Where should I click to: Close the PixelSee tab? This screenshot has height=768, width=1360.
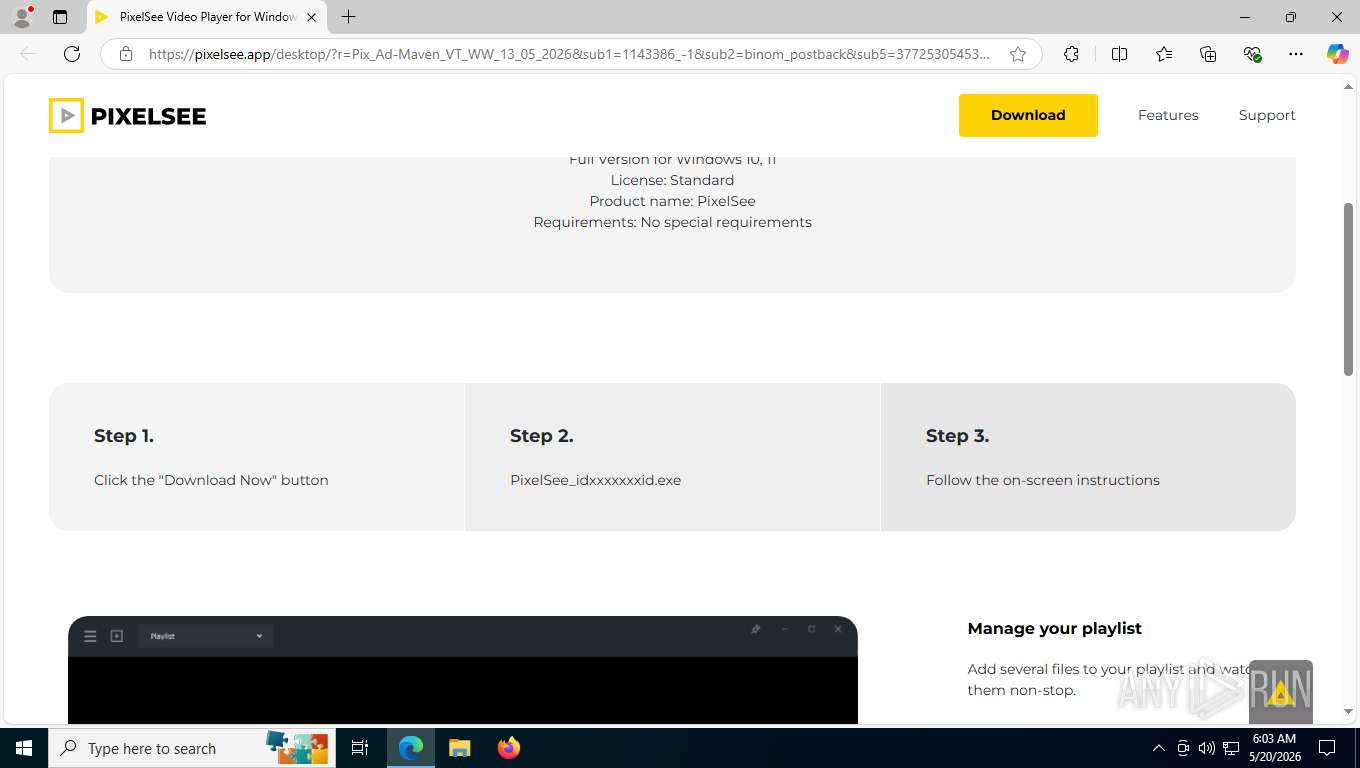(x=311, y=17)
